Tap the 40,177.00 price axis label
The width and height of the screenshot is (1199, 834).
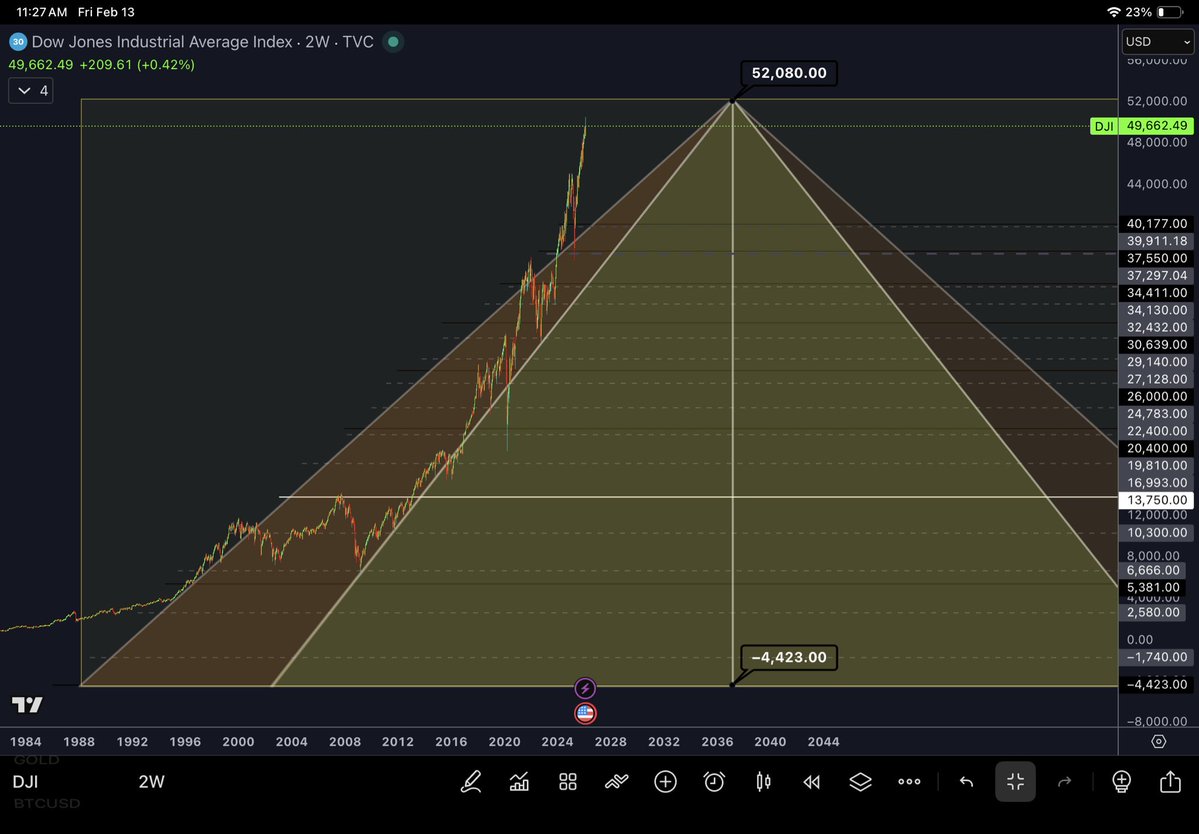click(x=1156, y=224)
